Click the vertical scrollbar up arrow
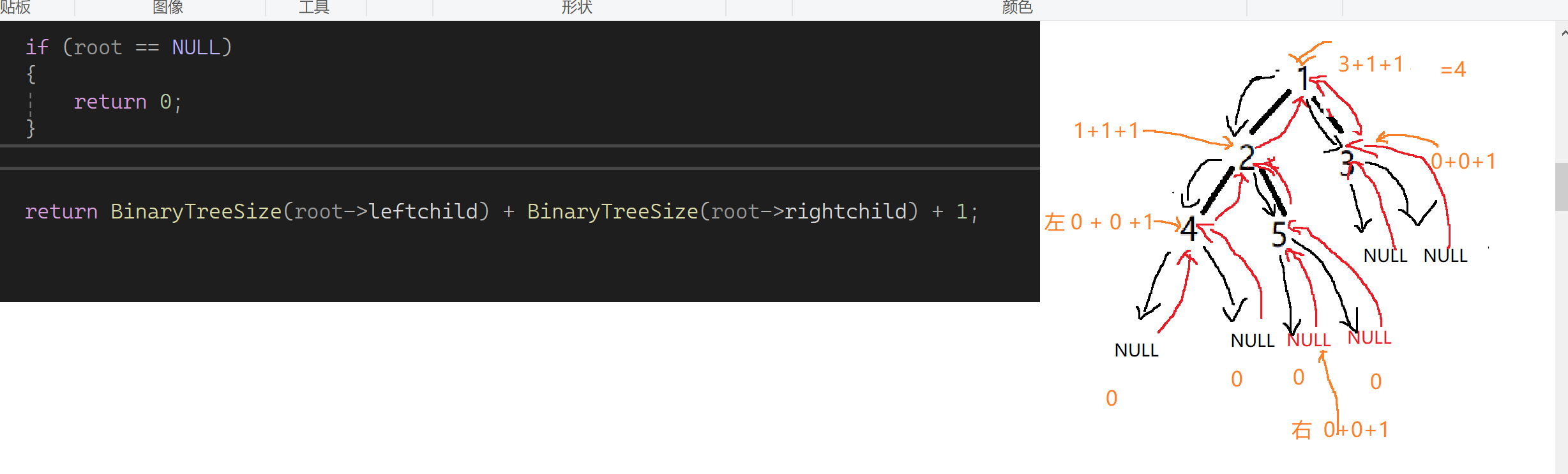This screenshot has height=474, width=1568. pos(1562,33)
